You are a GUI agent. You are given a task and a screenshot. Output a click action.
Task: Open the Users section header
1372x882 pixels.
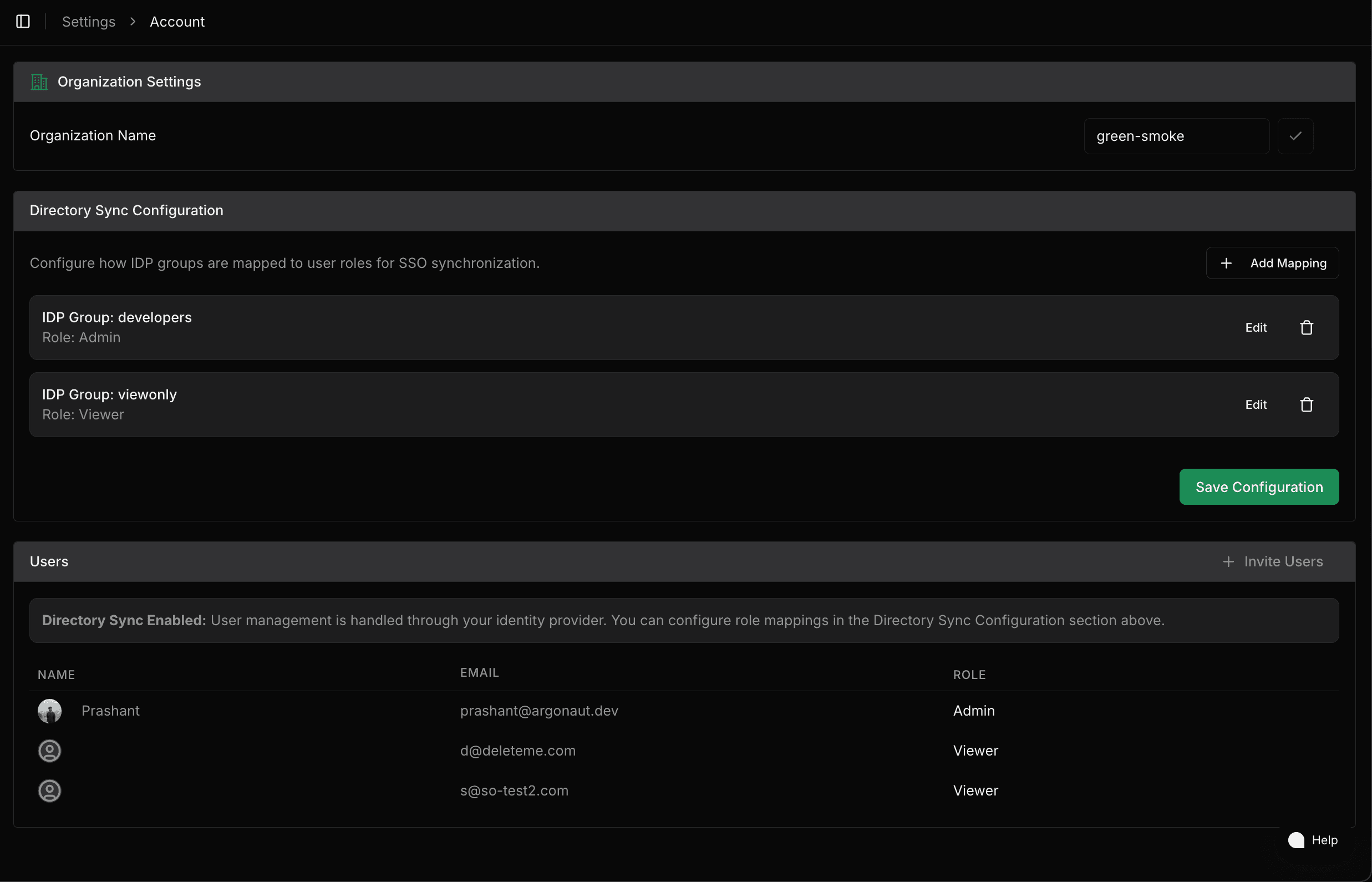coord(49,561)
